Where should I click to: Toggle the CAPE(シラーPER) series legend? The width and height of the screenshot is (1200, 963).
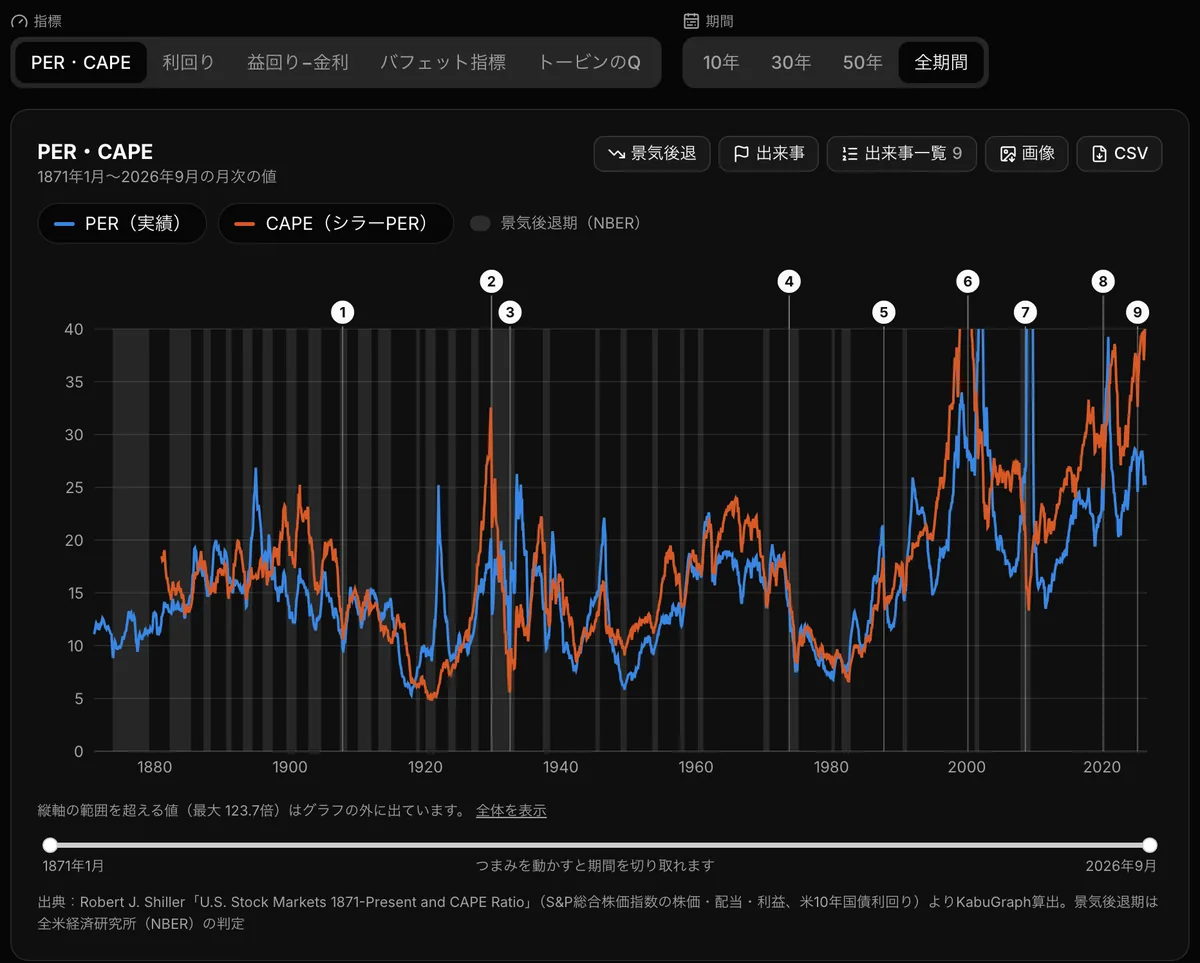click(336, 224)
